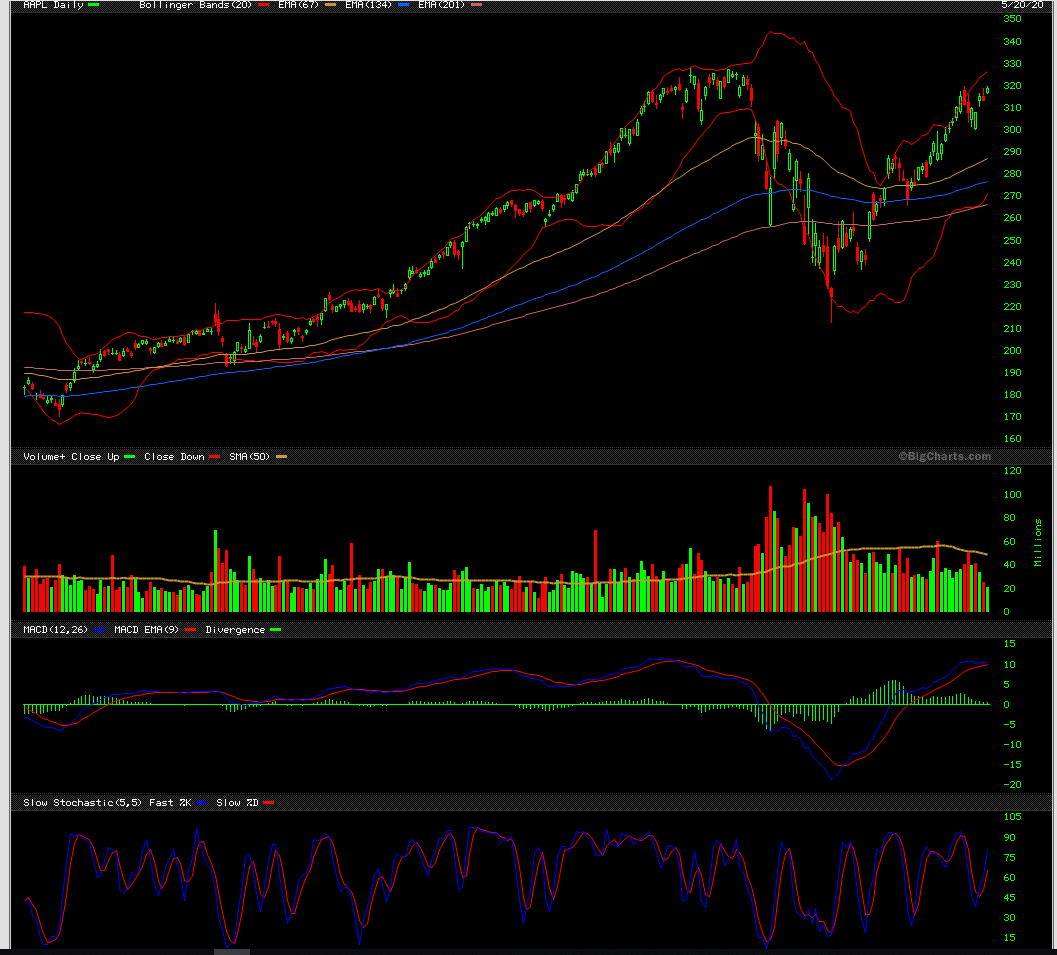Click the 80 volume axis value

1009,518
